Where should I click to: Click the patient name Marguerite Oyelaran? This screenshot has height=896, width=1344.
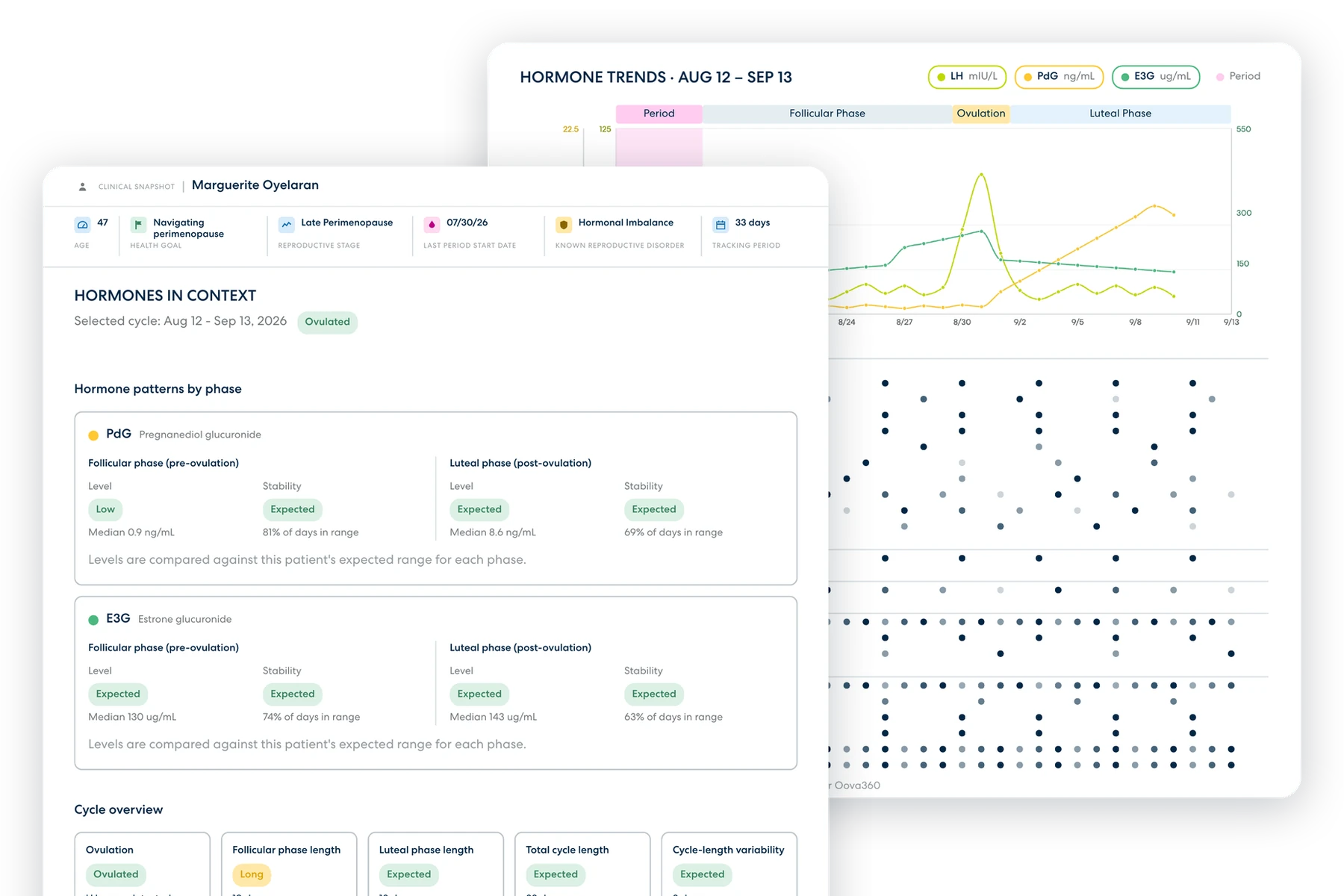click(255, 185)
